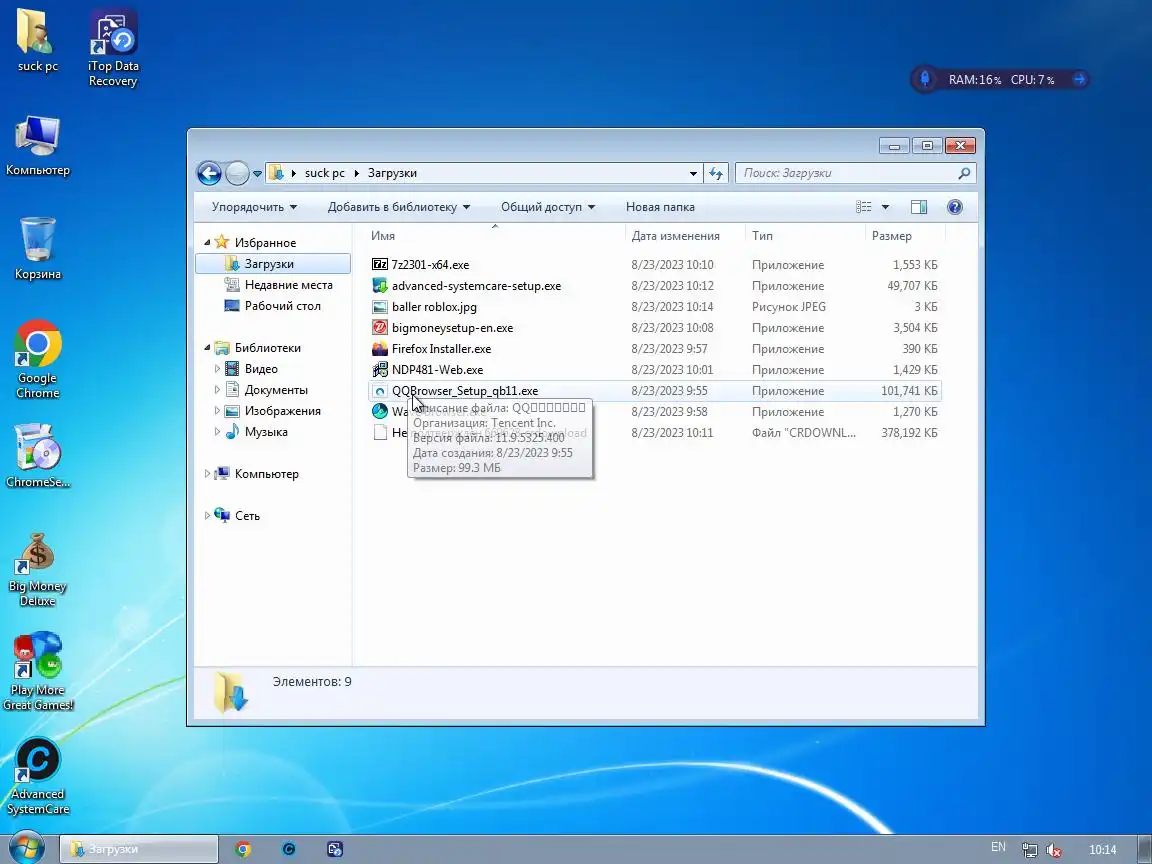Launch Advanced SystemCare desktop shortcut
This screenshot has width=1152, height=864.
pyautogui.click(x=37, y=776)
